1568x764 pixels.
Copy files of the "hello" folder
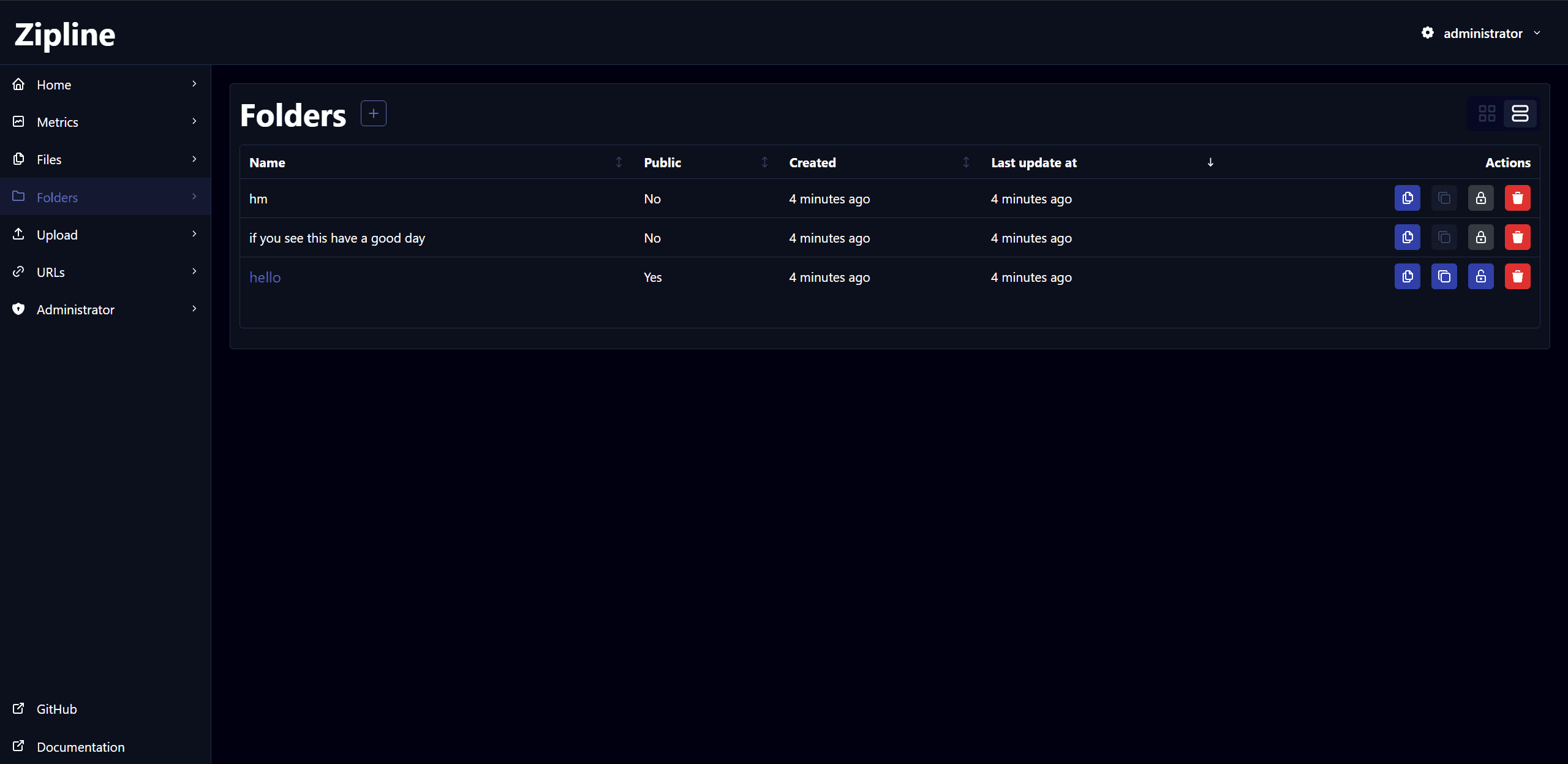[1444, 276]
